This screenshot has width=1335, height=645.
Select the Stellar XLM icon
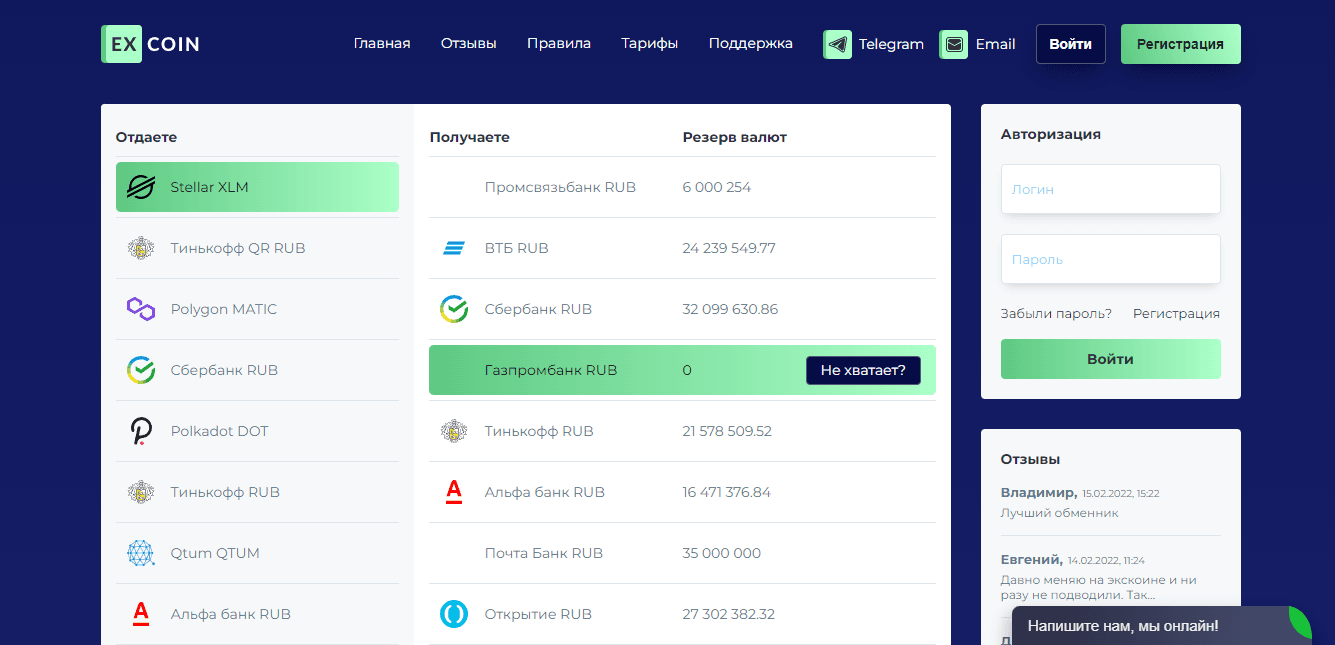[x=141, y=187]
